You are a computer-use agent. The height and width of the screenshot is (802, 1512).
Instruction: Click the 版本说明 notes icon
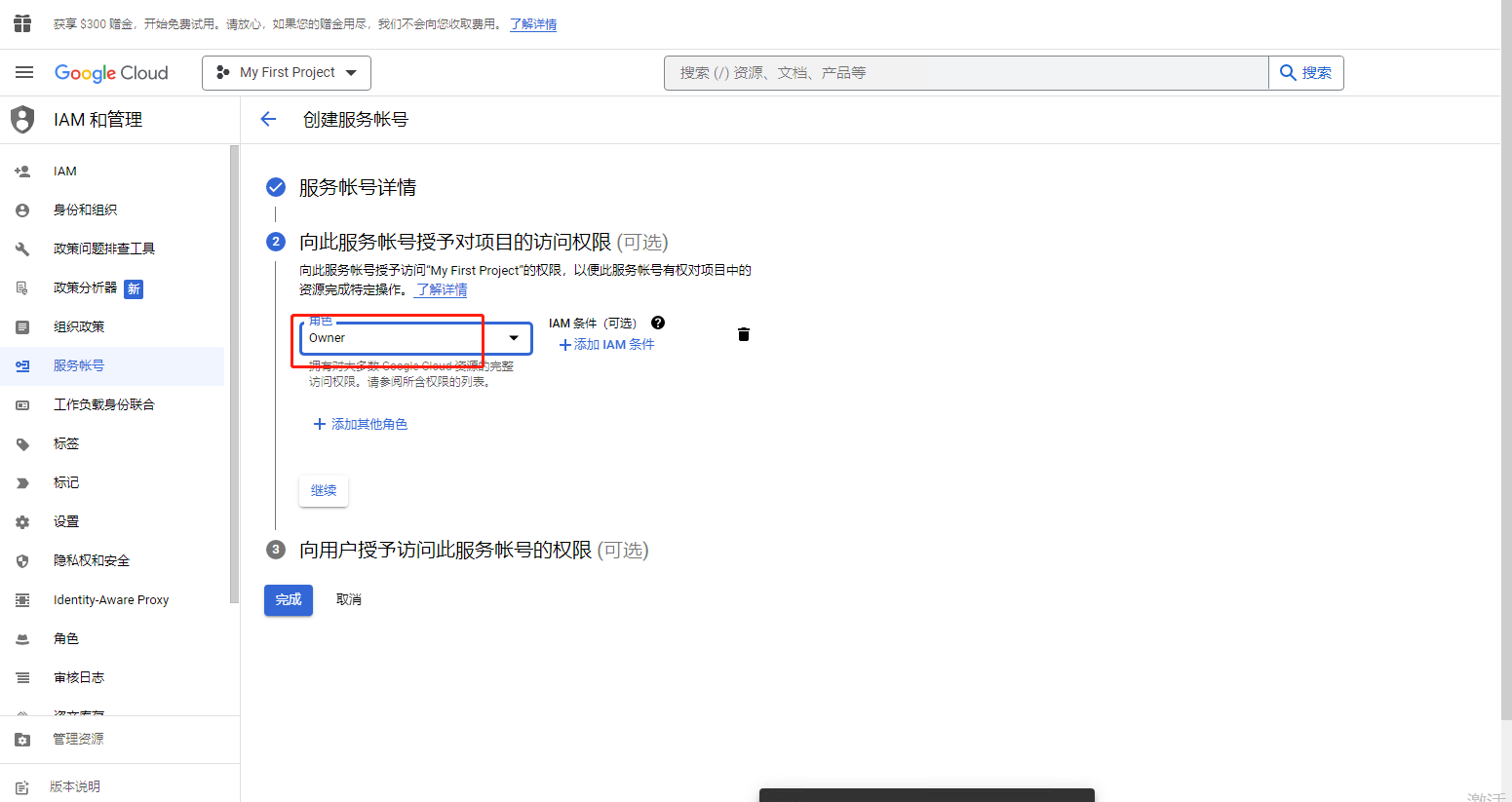click(x=22, y=787)
